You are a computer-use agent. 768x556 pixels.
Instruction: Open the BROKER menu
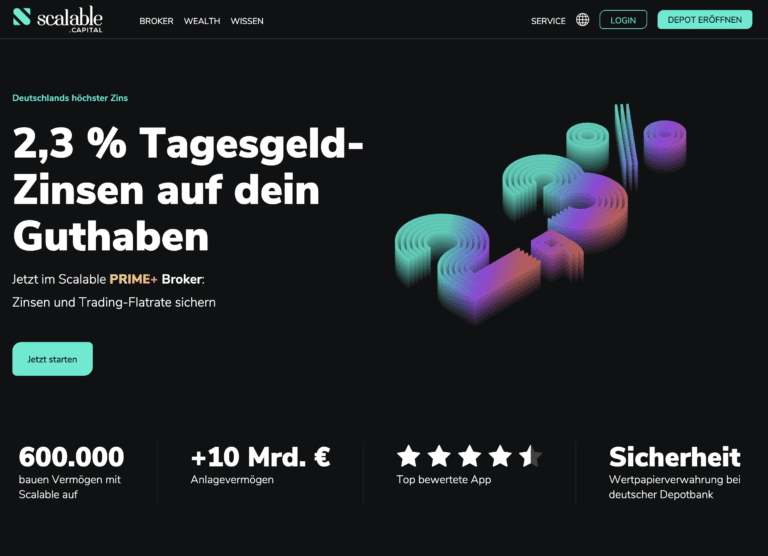click(x=156, y=21)
